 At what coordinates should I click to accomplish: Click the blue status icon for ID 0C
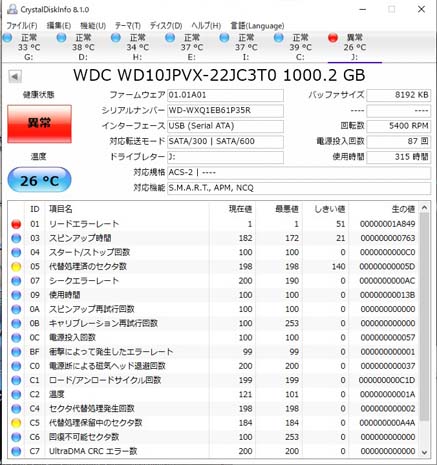tap(16, 338)
